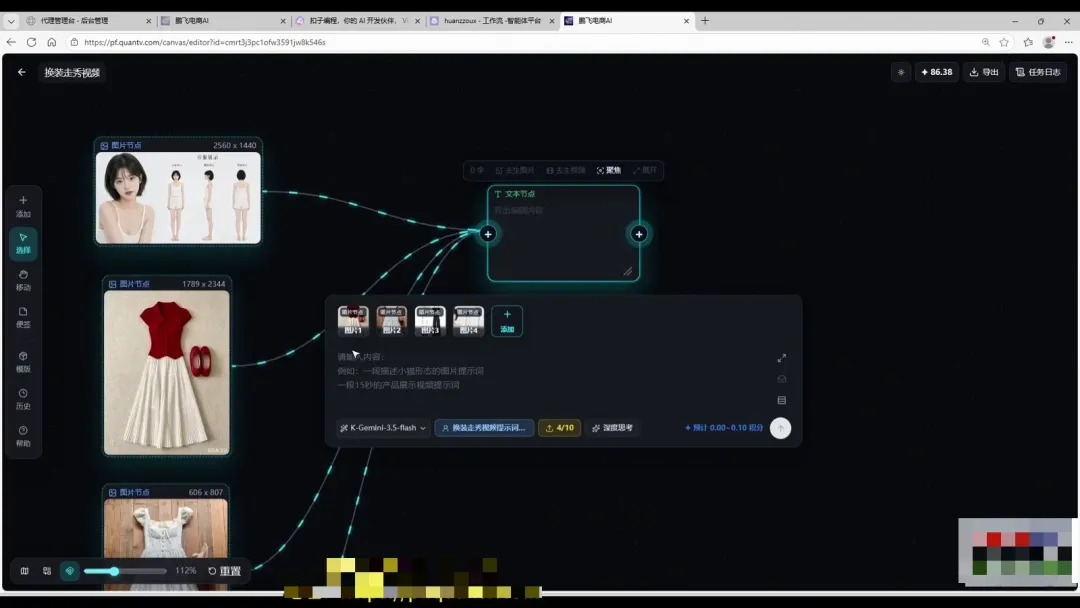Select the 图片1 reference thumbnail

[353, 321]
